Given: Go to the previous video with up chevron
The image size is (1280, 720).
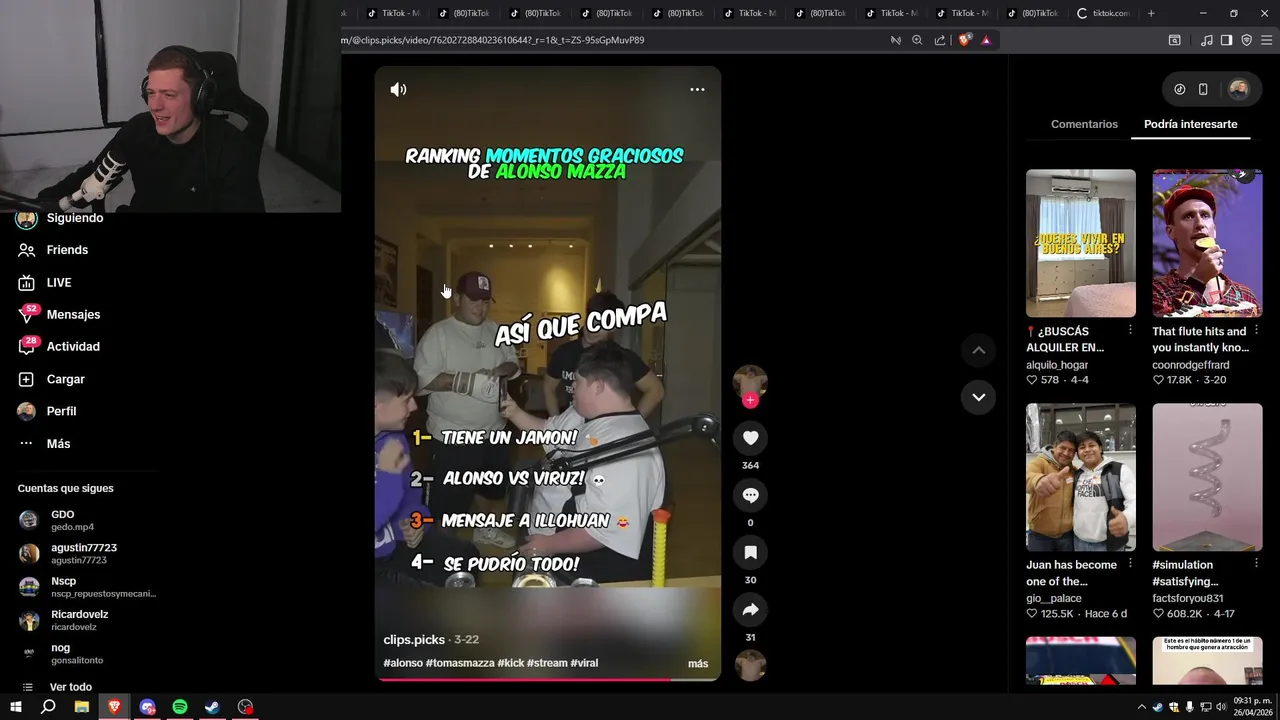Looking at the screenshot, I should 978,350.
